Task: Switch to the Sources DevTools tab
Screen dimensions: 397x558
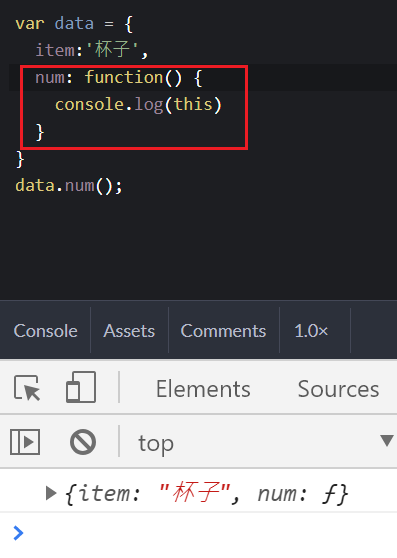Action: coord(338,389)
